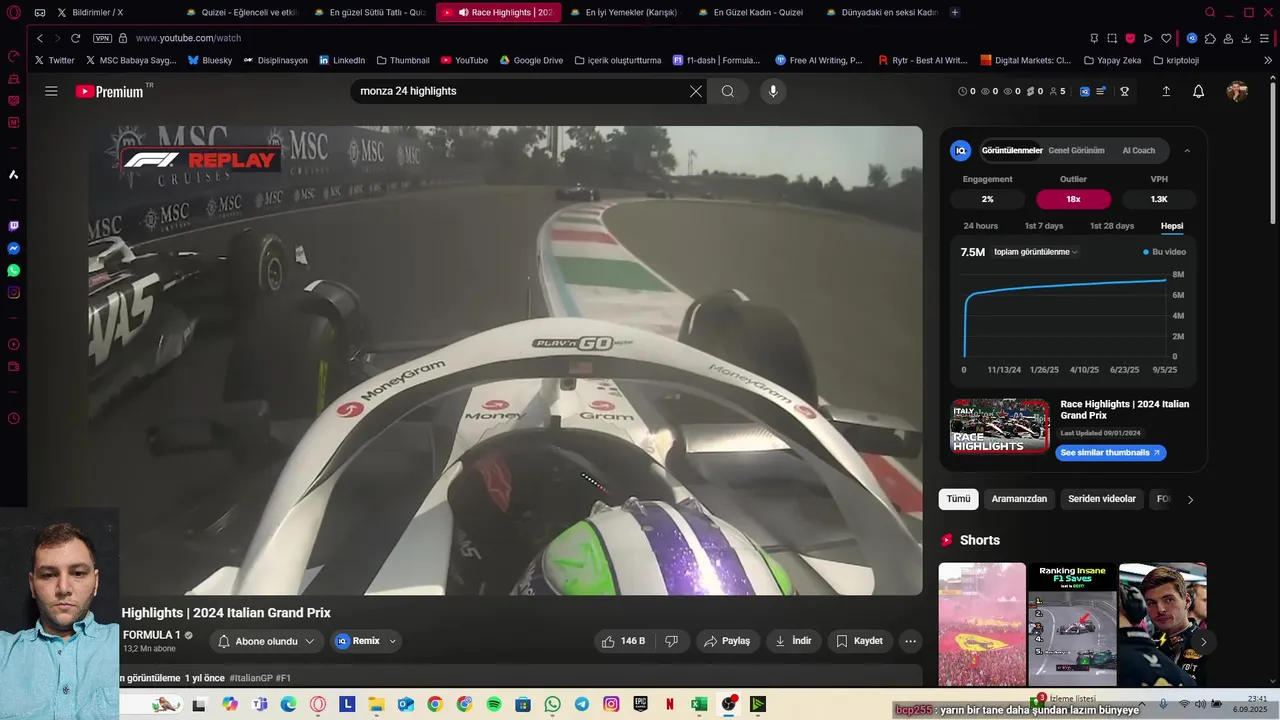
Task: Switch to Genel Görünüm tab
Action: coord(1076,151)
